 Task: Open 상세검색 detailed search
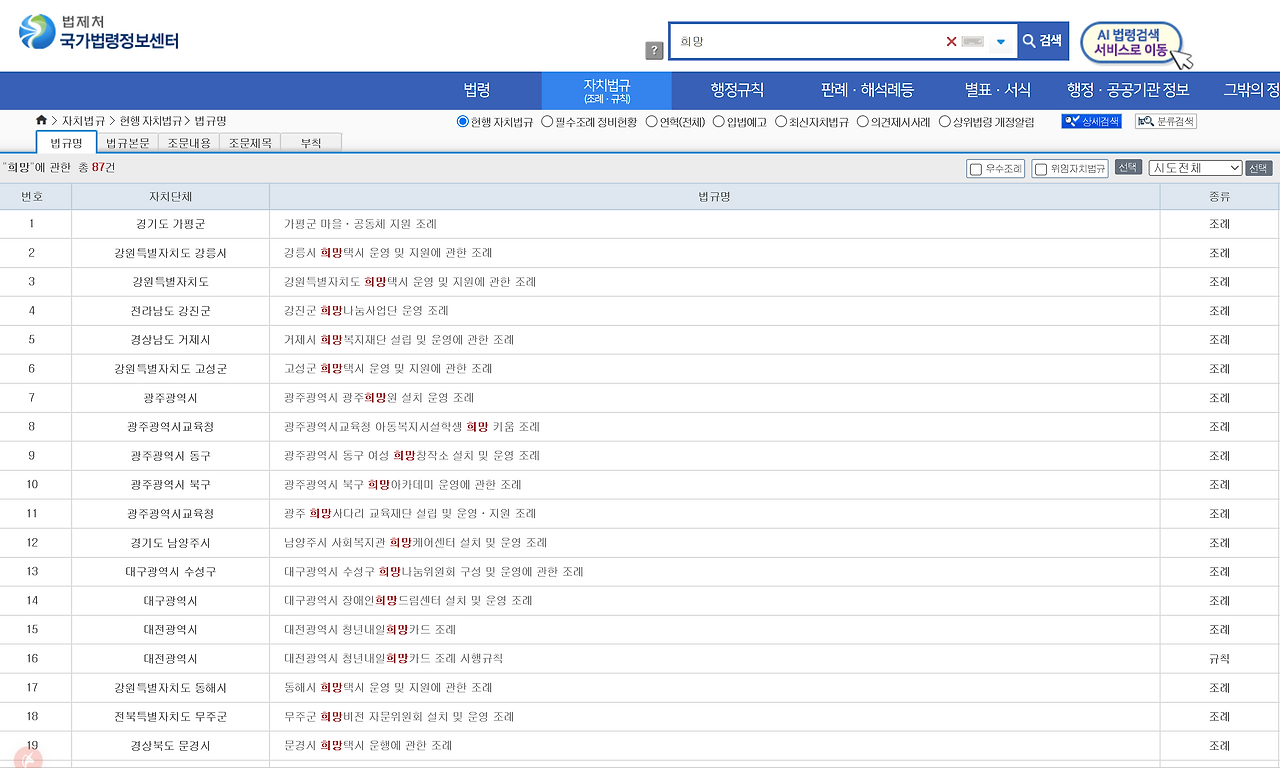pyautogui.click(x=1095, y=121)
